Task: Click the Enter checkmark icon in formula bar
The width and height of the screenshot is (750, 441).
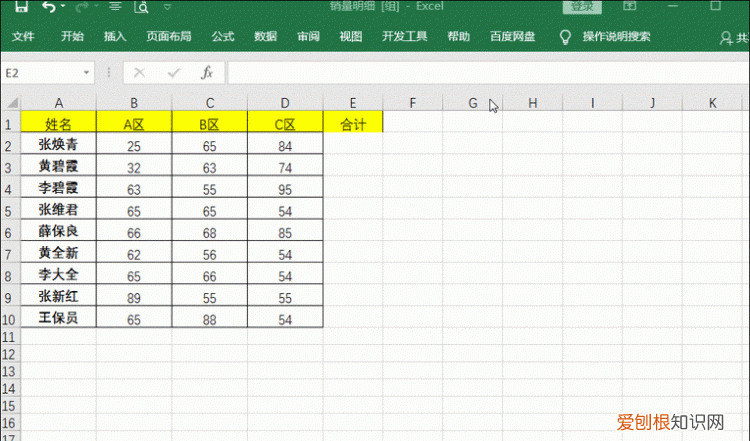Action: [174, 73]
